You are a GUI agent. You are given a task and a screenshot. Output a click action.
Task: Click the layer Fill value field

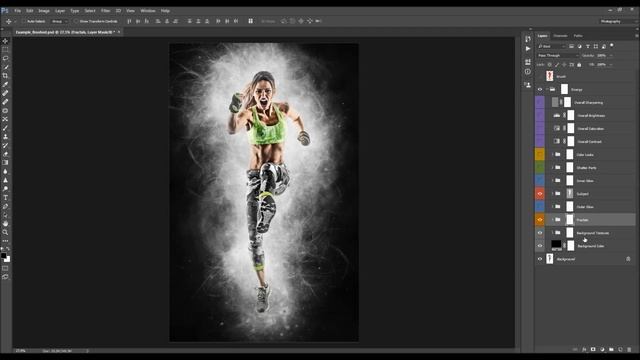pyautogui.click(x=602, y=64)
